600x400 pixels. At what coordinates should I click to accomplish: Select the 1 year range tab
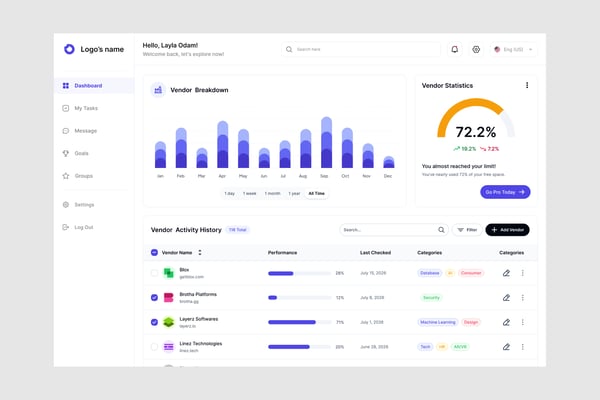pyautogui.click(x=294, y=194)
